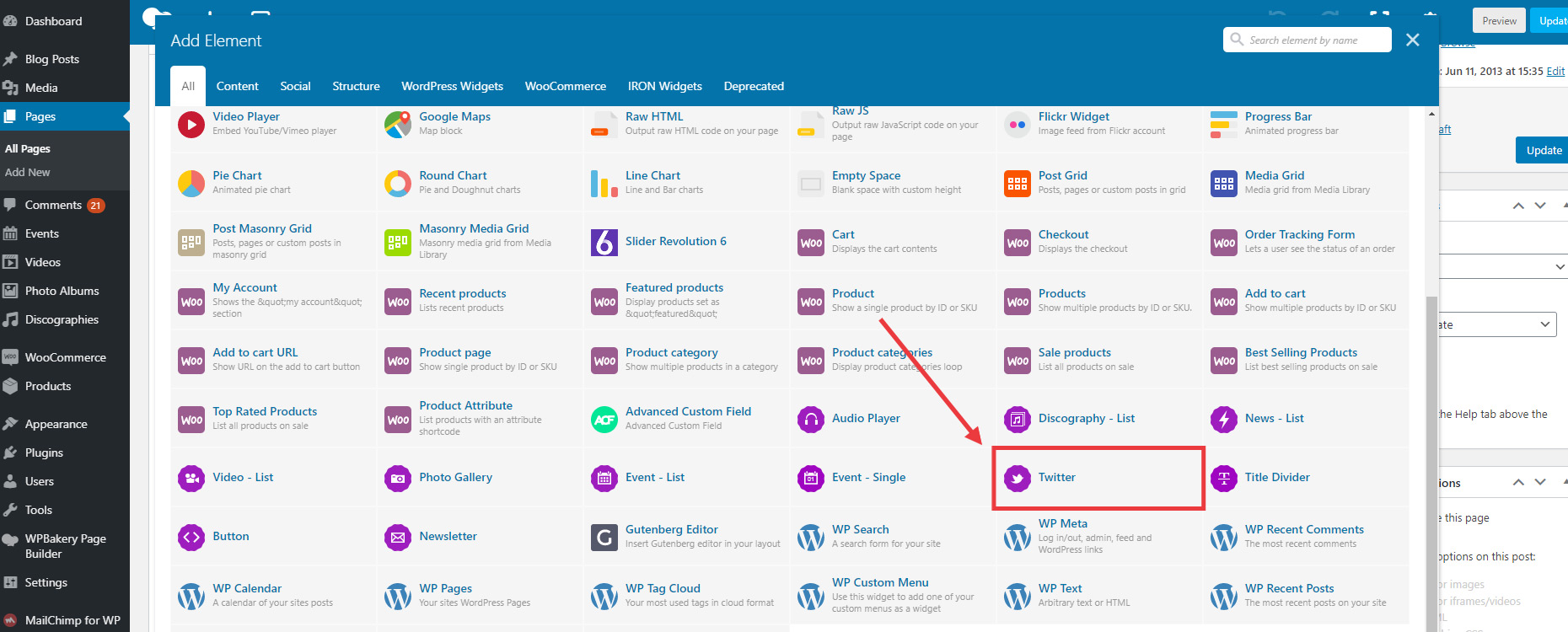
Task: Open the Discographies menu
Action: (x=65, y=319)
